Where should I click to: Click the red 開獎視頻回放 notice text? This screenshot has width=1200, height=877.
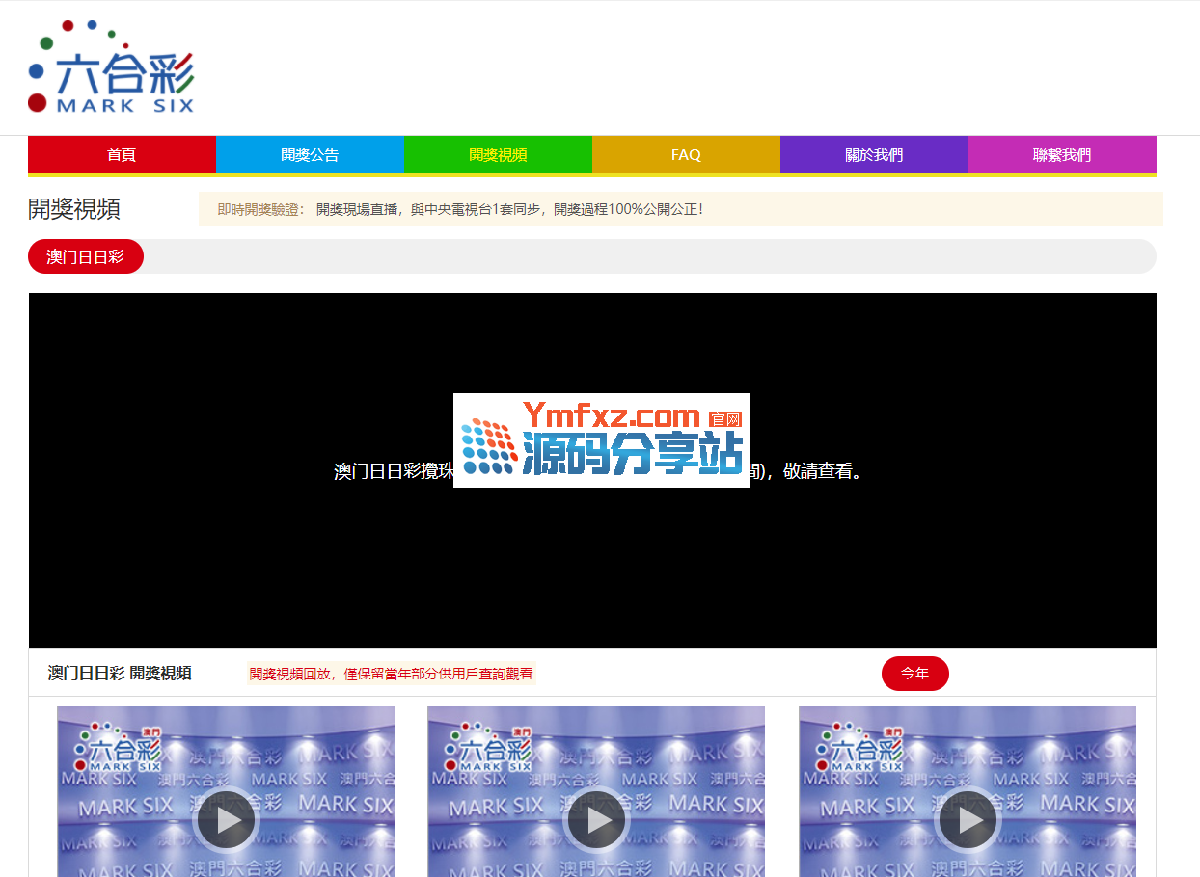(x=391, y=674)
